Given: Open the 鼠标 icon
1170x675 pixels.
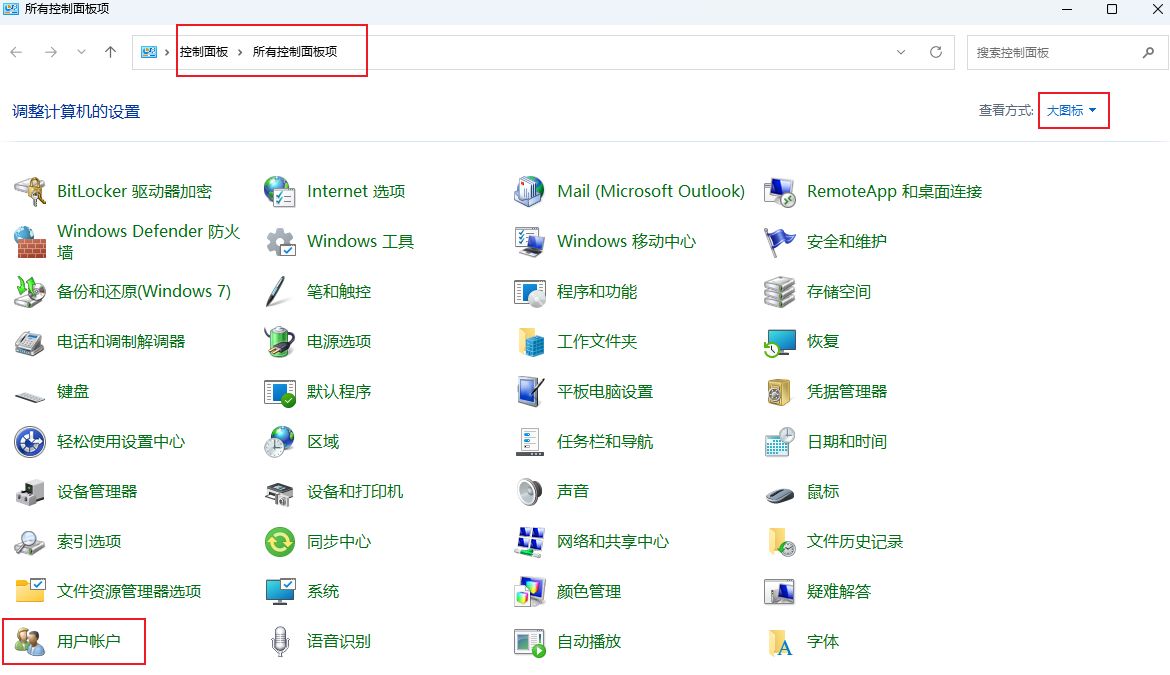Looking at the screenshot, I should (x=779, y=491).
